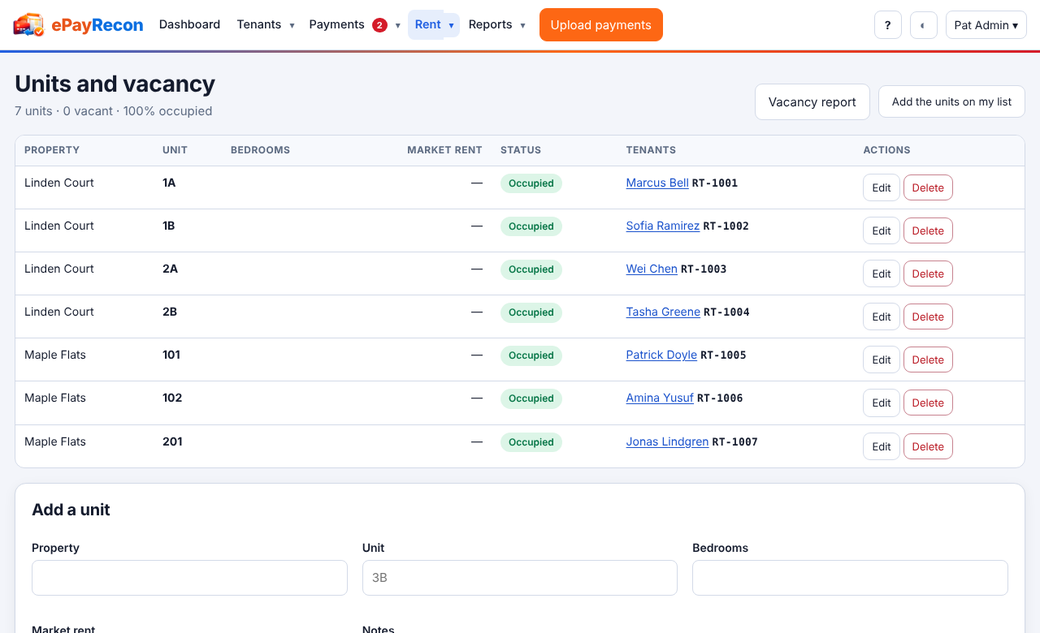The width and height of the screenshot is (1040, 633).
Task: Open the Pat Admin user menu
Action: (986, 25)
